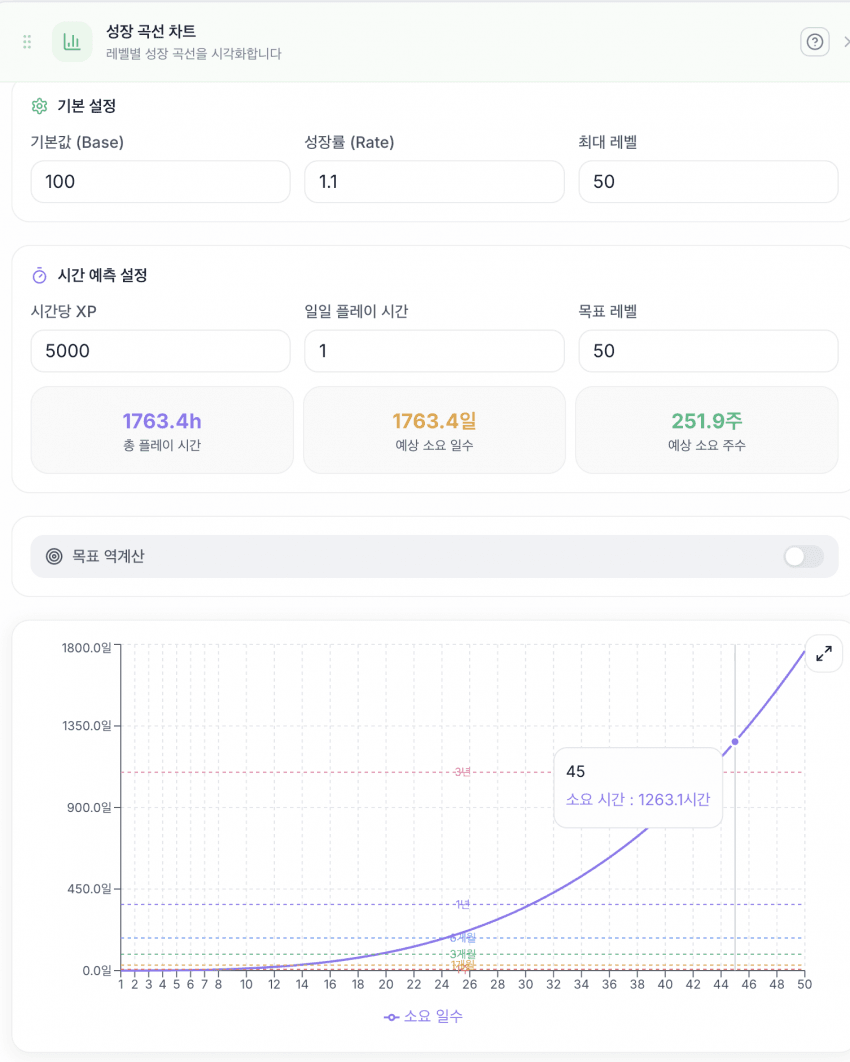Click the 총 플레이 시간 stat card
850x1062 pixels.
coord(162,430)
